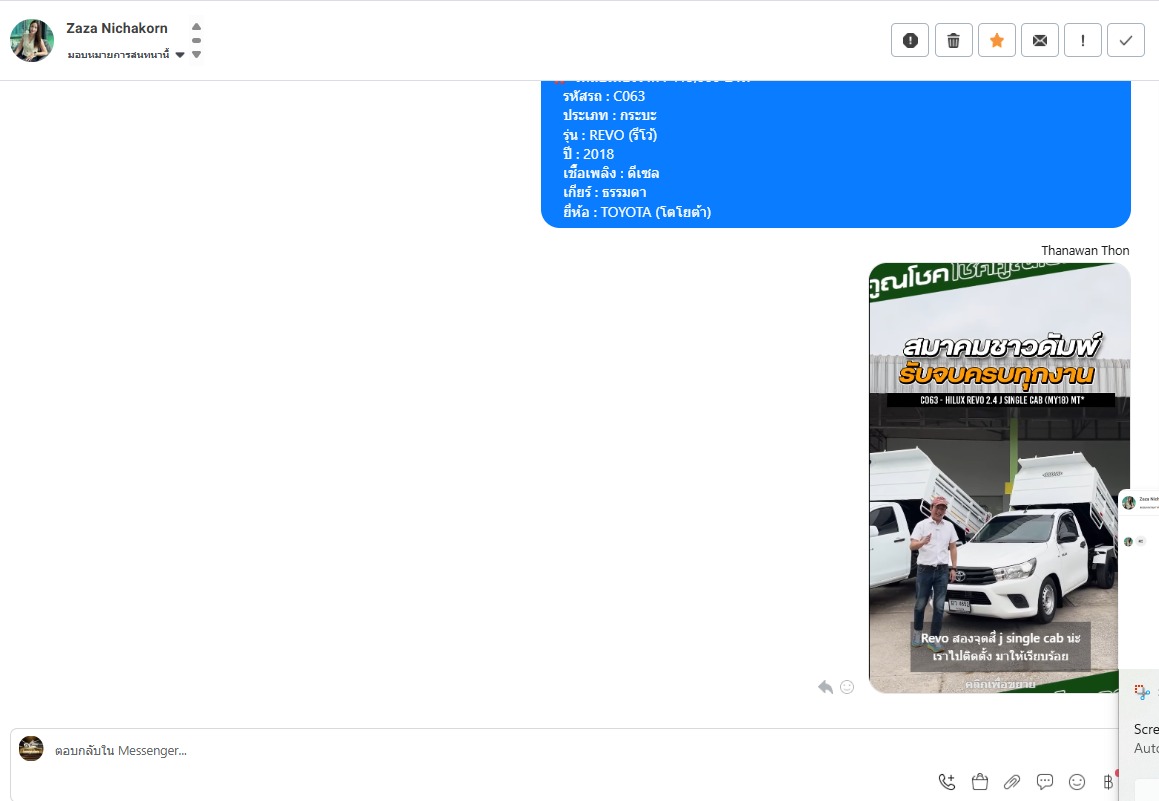The height and width of the screenshot is (801, 1159).
Task: Open emoji picker in reply toolbar
Action: coord(1077,781)
